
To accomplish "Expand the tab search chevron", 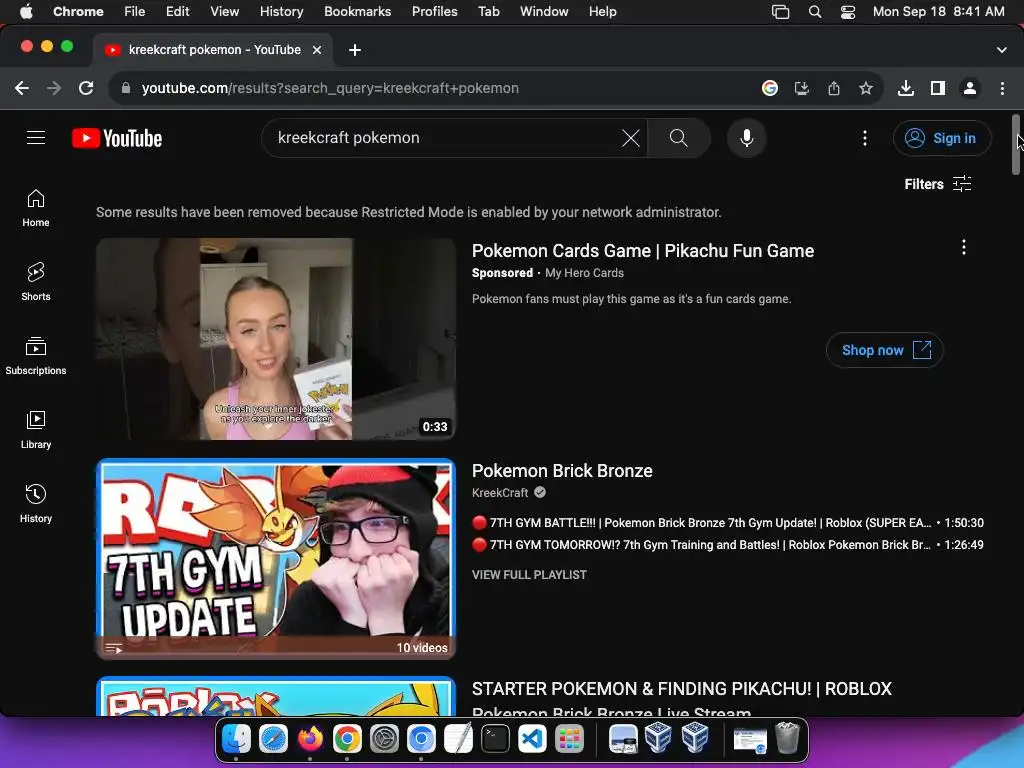I will [1002, 50].
